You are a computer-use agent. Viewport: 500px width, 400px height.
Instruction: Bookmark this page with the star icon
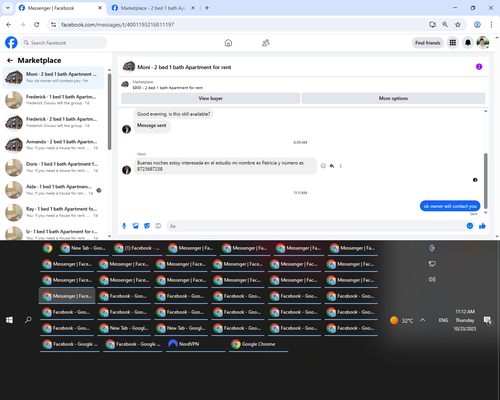pos(458,24)
